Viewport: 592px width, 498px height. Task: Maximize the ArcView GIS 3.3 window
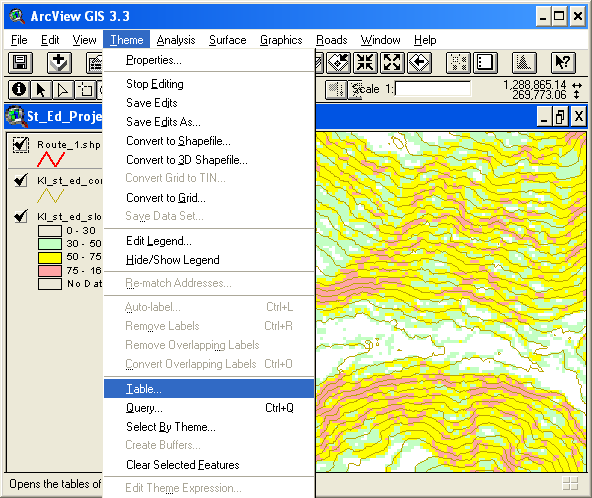[559, 17]
